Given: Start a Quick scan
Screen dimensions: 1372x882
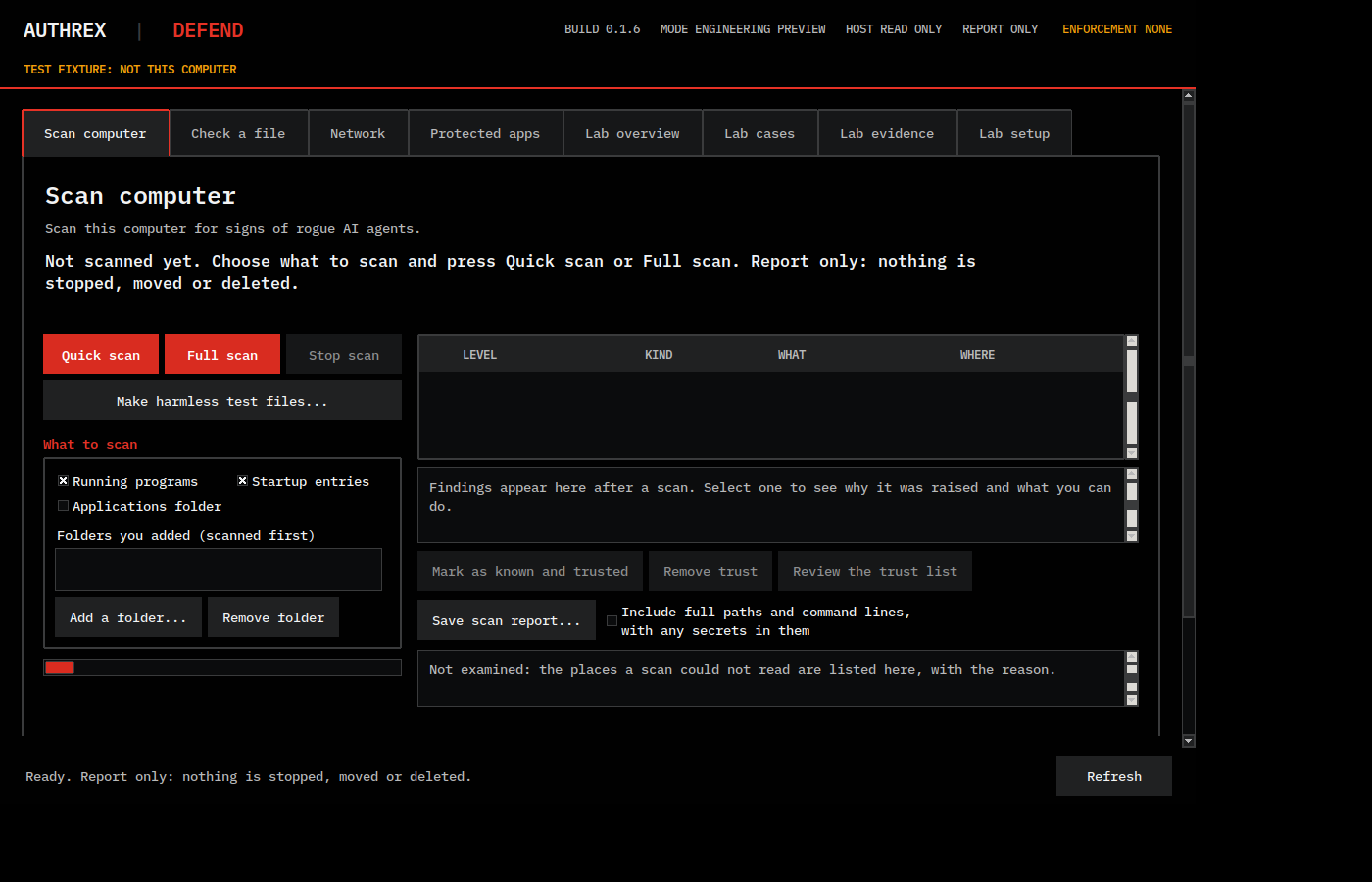Looking at the screenshot, I should 101,355.
